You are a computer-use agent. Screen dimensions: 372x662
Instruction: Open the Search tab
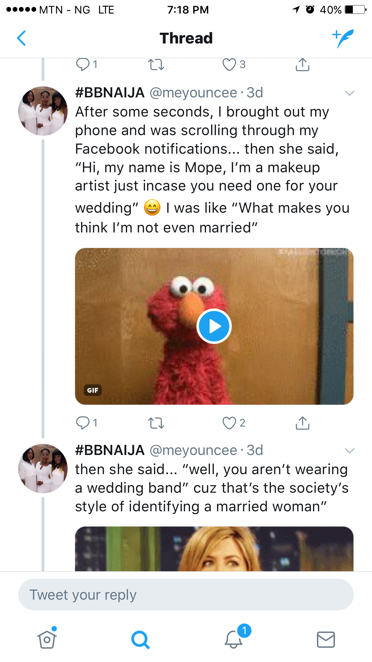(x=140, y=639)
